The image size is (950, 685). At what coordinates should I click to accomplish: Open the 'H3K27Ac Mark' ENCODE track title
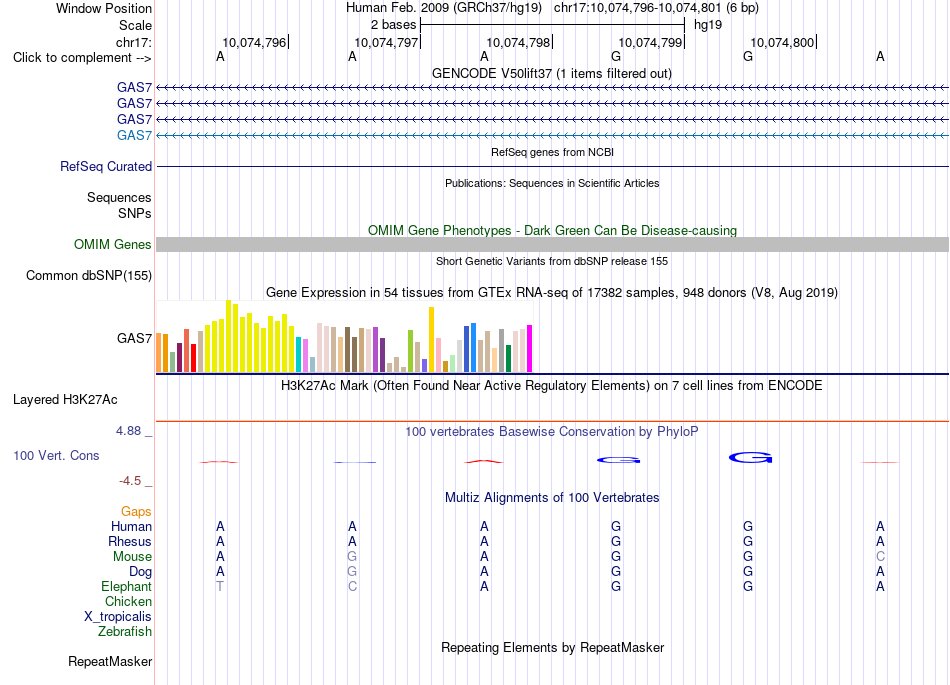tap(551, 386)
